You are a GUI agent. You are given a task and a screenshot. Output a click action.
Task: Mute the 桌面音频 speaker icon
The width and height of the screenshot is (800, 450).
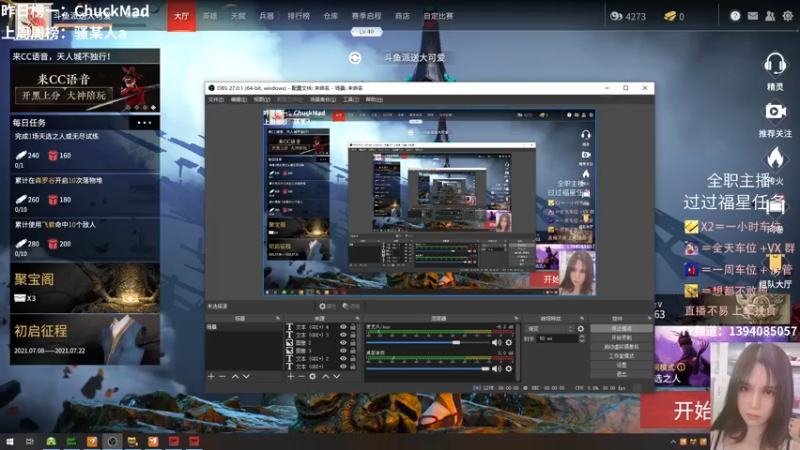click(496, 368)
